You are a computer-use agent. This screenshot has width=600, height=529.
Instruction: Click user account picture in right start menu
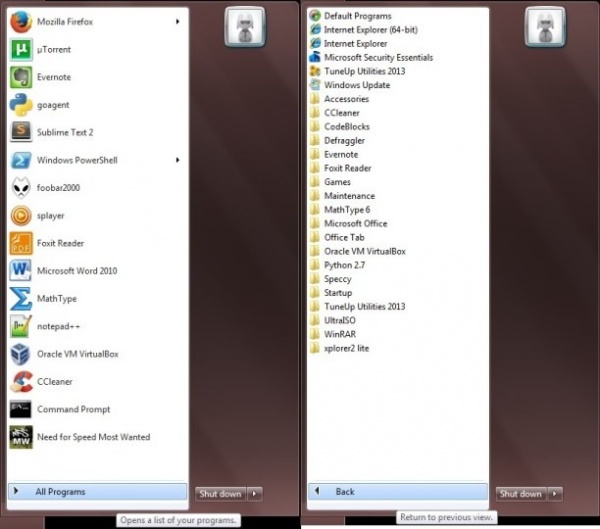(x=545, y=28)
